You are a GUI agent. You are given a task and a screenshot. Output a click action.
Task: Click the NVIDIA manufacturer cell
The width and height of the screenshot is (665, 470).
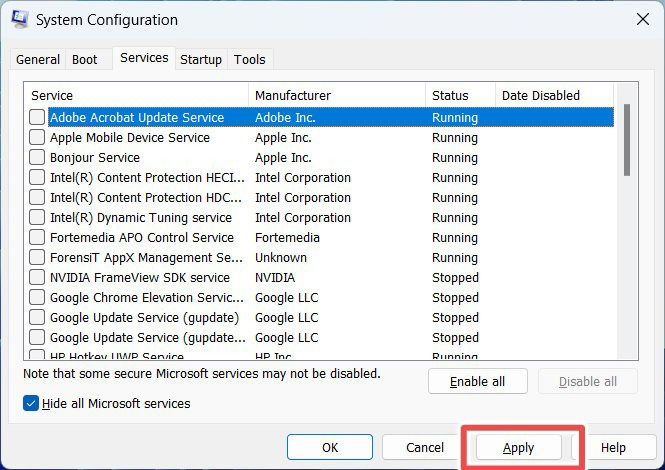pos(275,277)
